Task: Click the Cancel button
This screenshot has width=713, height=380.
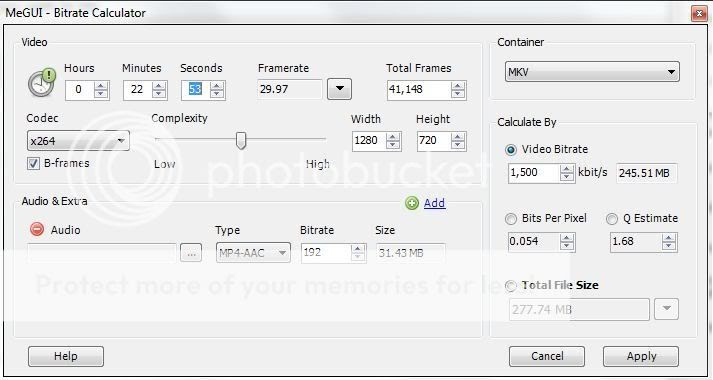Action: click(x=547, y=356)
